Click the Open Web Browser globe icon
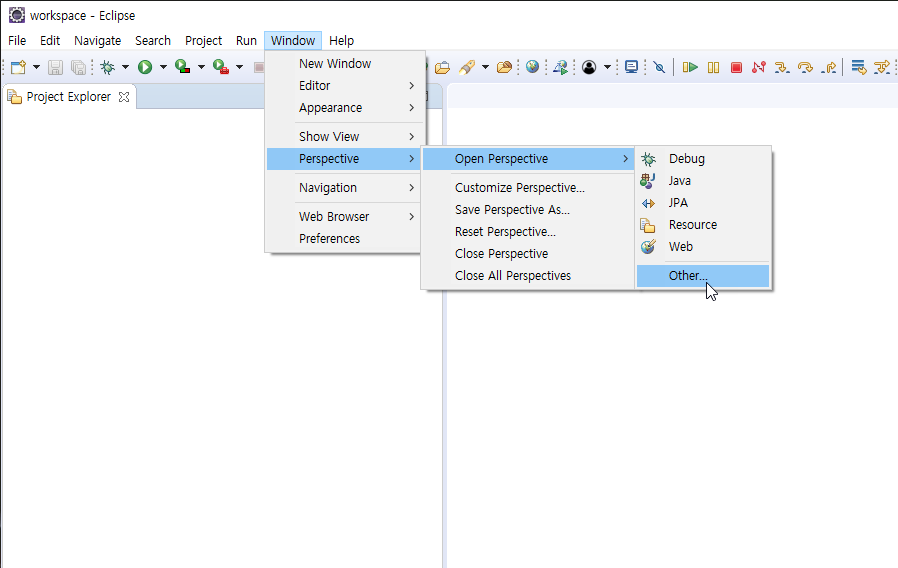The height and width of the screenshot is (568, 898). [533, 67]
